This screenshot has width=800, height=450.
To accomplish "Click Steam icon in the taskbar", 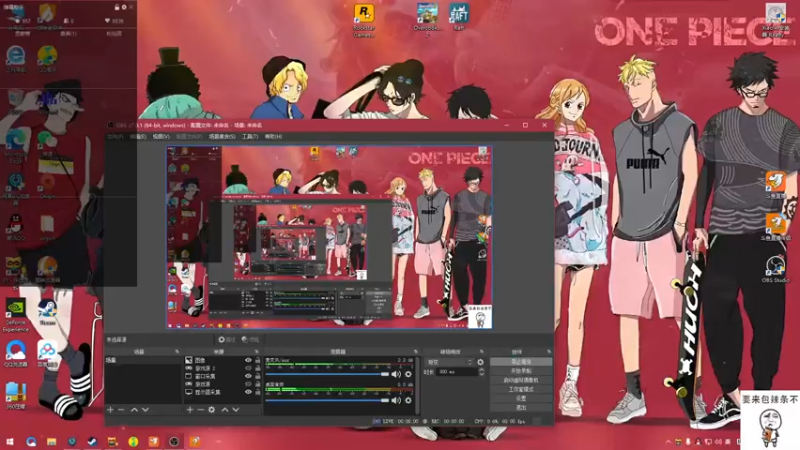I will click(92, 441).
